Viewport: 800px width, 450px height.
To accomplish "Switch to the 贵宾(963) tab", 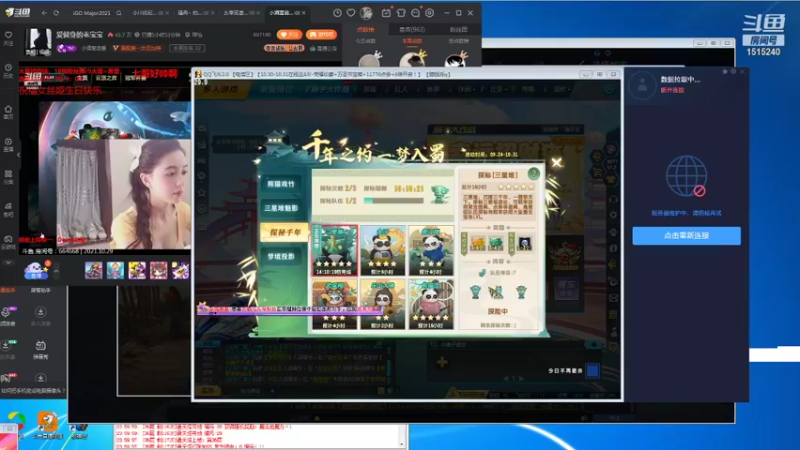I will (412, 29).
